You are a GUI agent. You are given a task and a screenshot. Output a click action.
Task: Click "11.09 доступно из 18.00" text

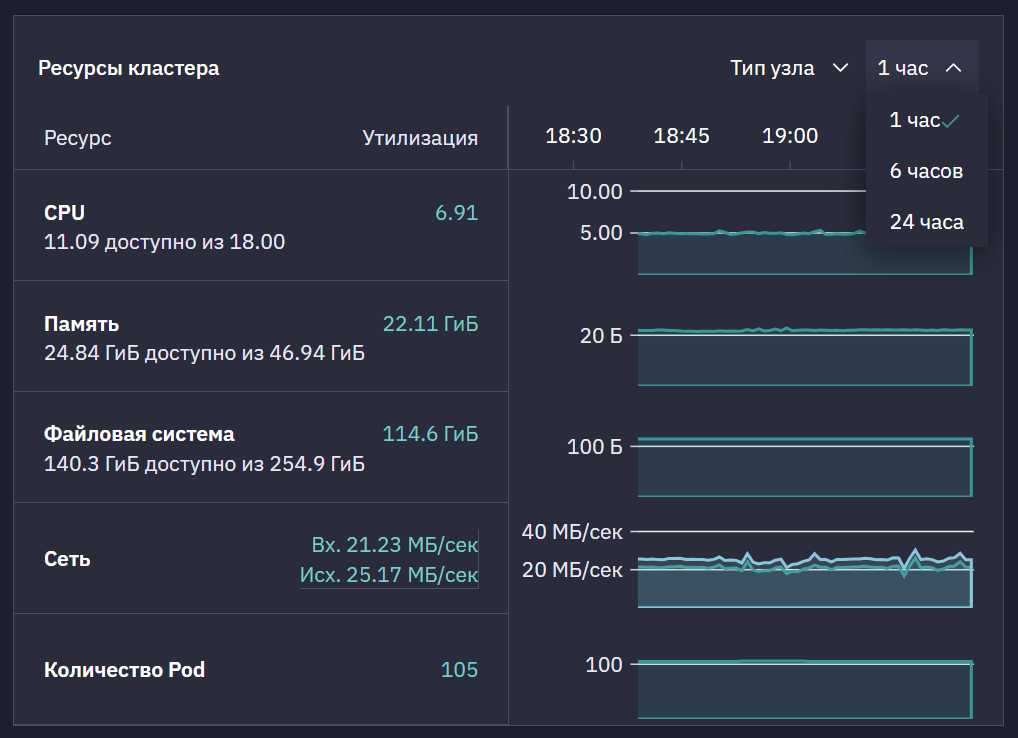(x=164, y=242)
